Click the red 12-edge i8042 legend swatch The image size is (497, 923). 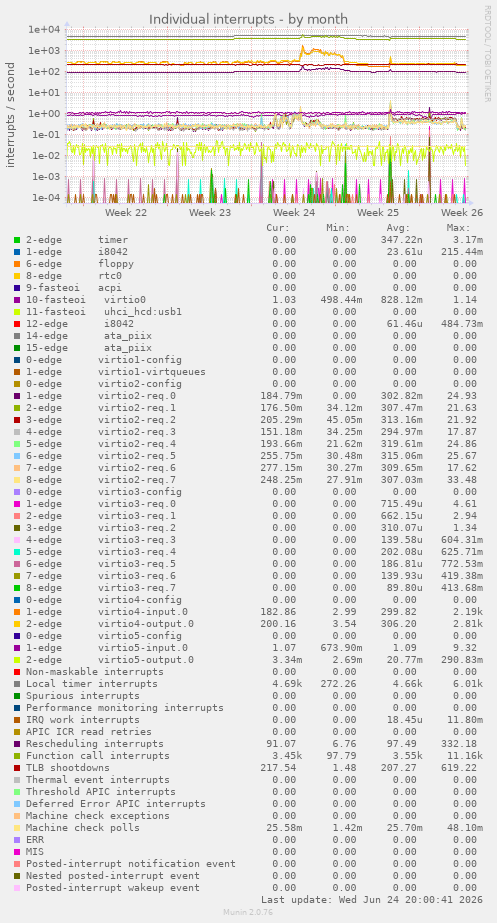(17, 324)
